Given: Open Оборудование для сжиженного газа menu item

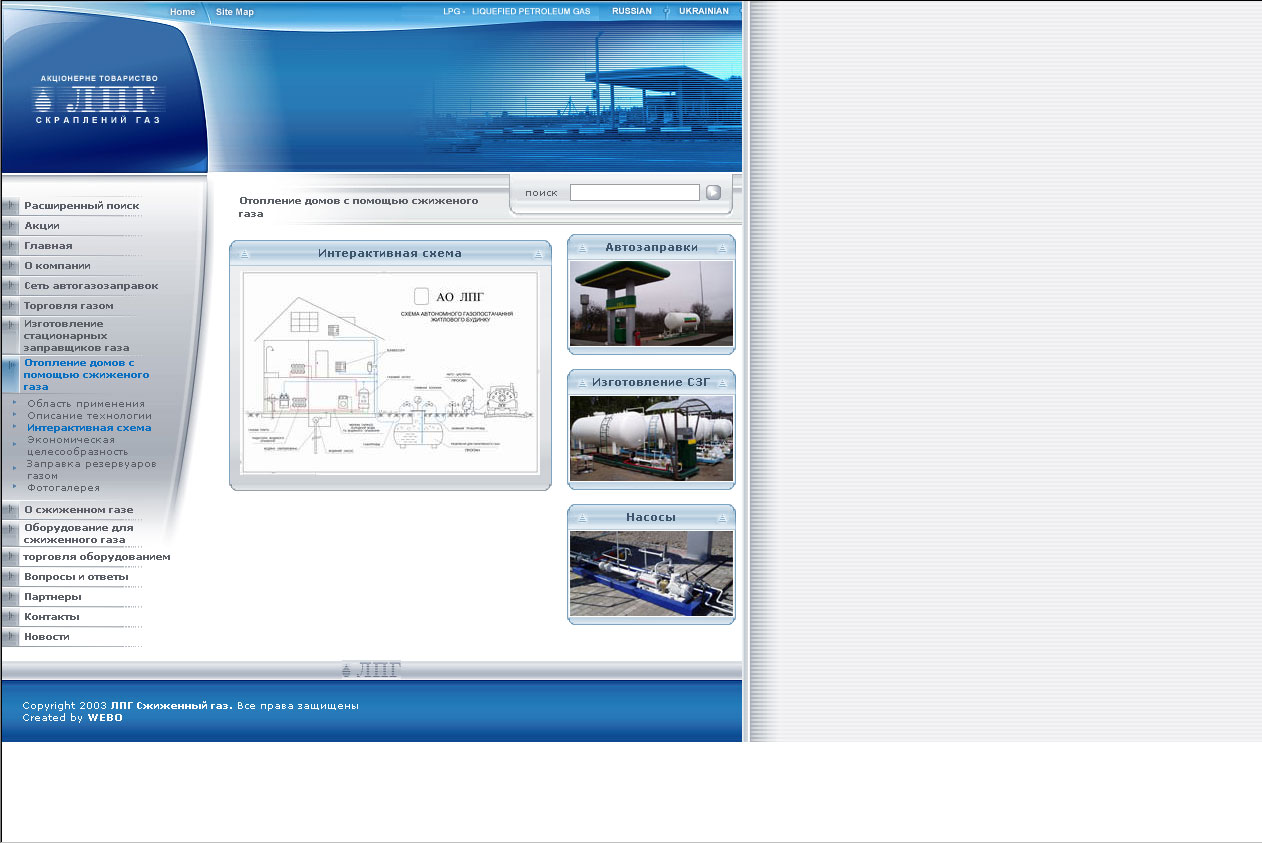Looking at the screenshot, I should point(79,534).
